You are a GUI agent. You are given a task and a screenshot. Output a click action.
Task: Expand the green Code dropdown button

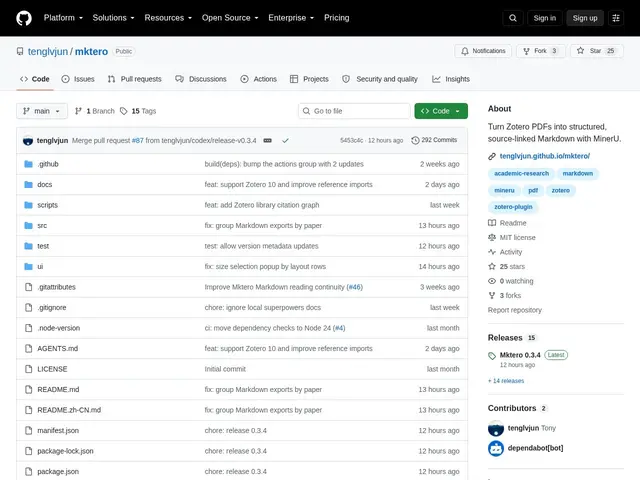[441, 111]
